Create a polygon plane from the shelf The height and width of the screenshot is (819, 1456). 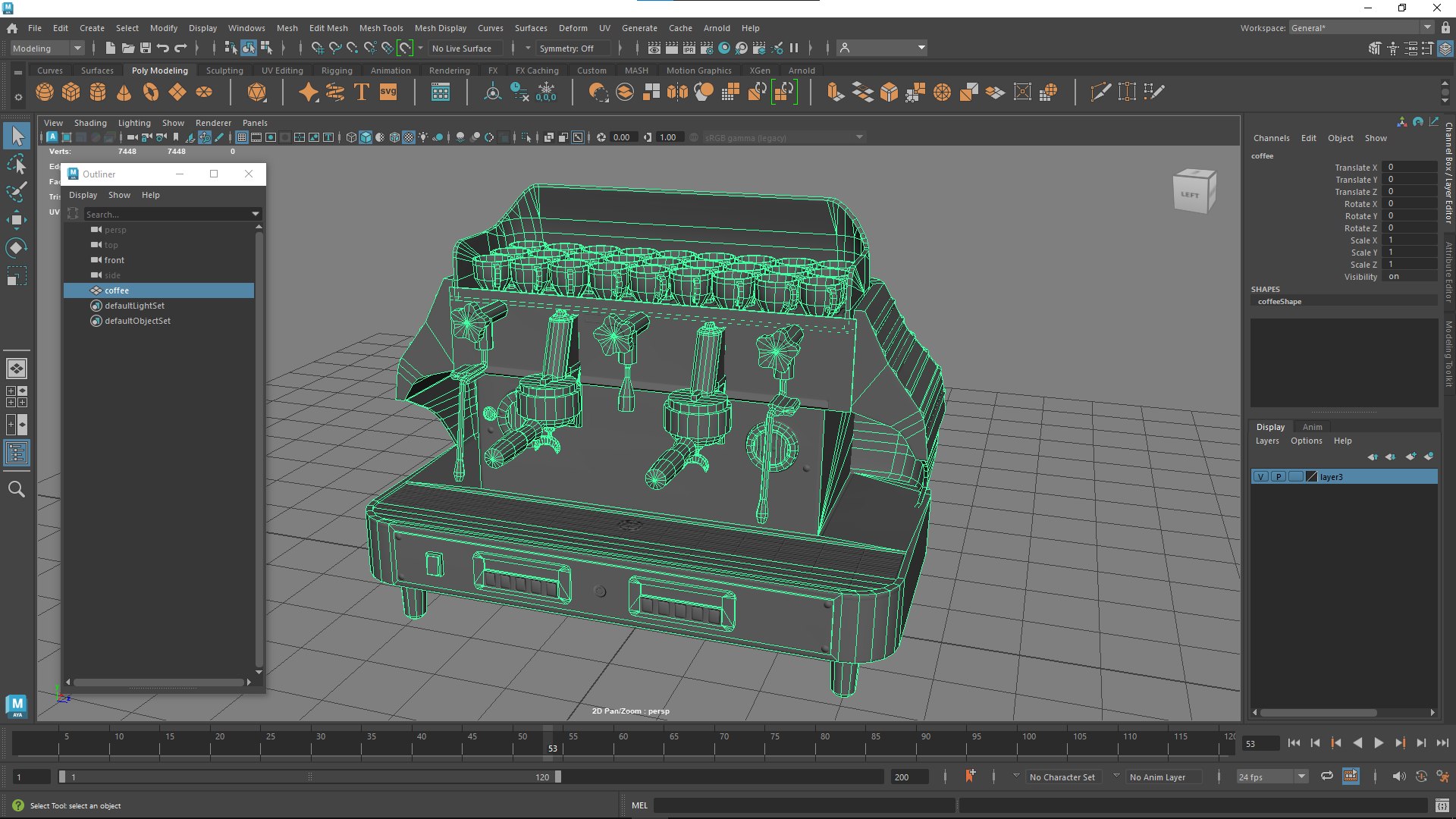pyautogui.click(x=177, y=93)
